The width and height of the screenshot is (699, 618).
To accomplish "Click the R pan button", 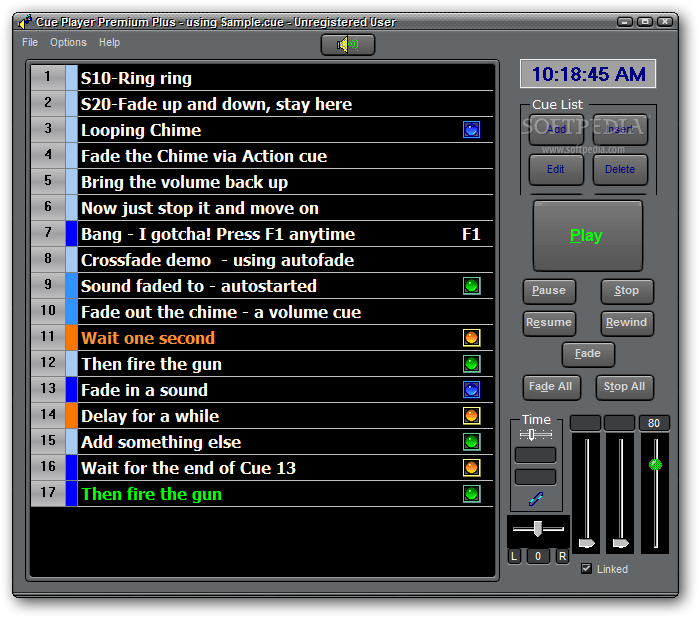I will point(563,556).
